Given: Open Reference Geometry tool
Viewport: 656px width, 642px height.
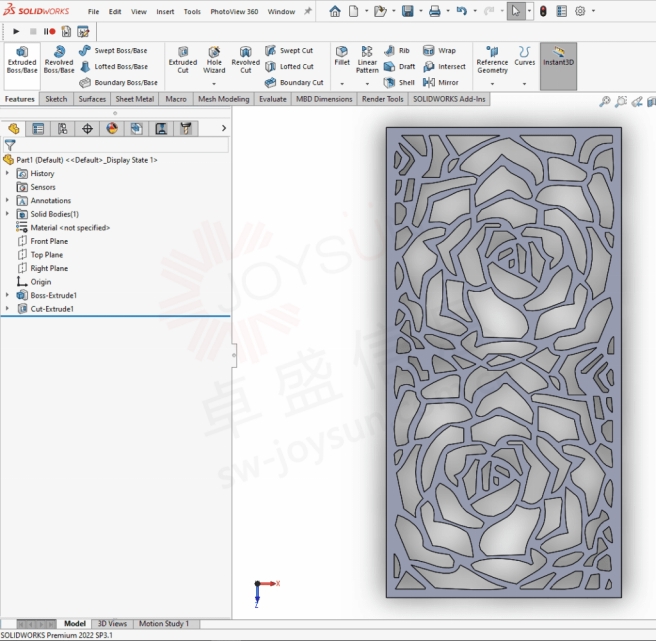Looking at the screenshot, I should 492,60.
